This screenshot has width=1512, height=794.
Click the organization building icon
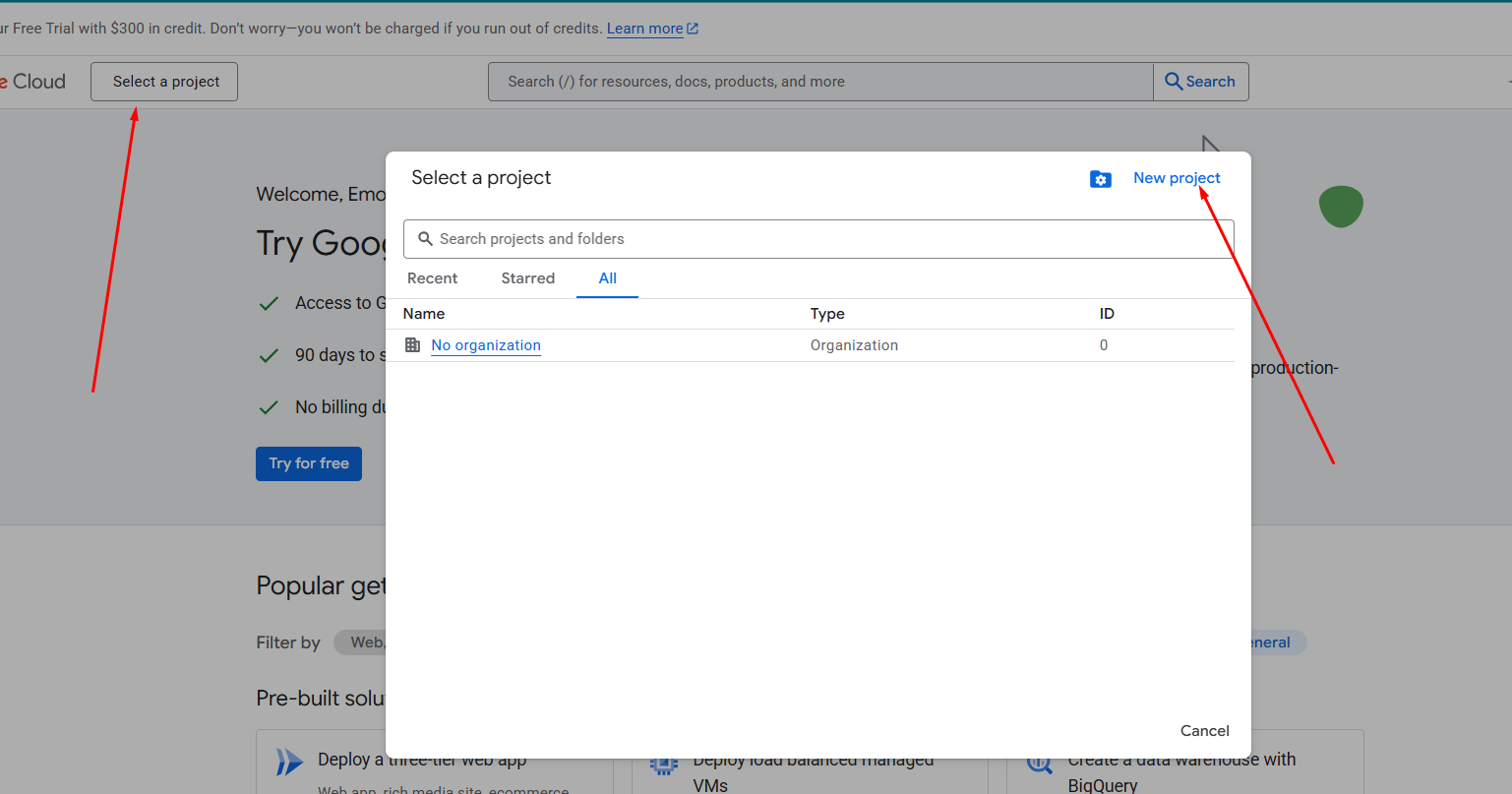click(x=413, y=345)
